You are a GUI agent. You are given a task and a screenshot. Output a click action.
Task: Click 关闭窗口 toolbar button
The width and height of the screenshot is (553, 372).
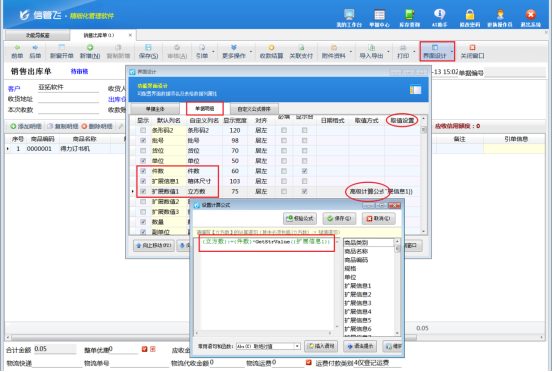pyautogui.click(x=472, y=51)
